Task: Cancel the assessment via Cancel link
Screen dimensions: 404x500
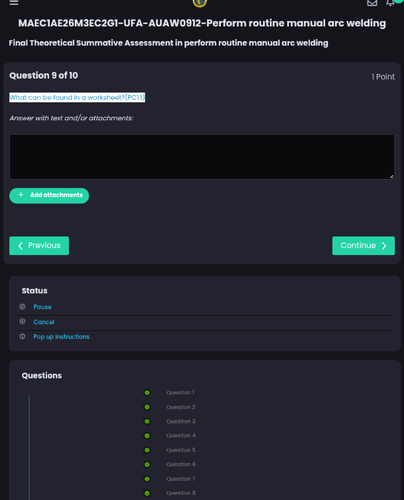Action: [x=44, y=322]
